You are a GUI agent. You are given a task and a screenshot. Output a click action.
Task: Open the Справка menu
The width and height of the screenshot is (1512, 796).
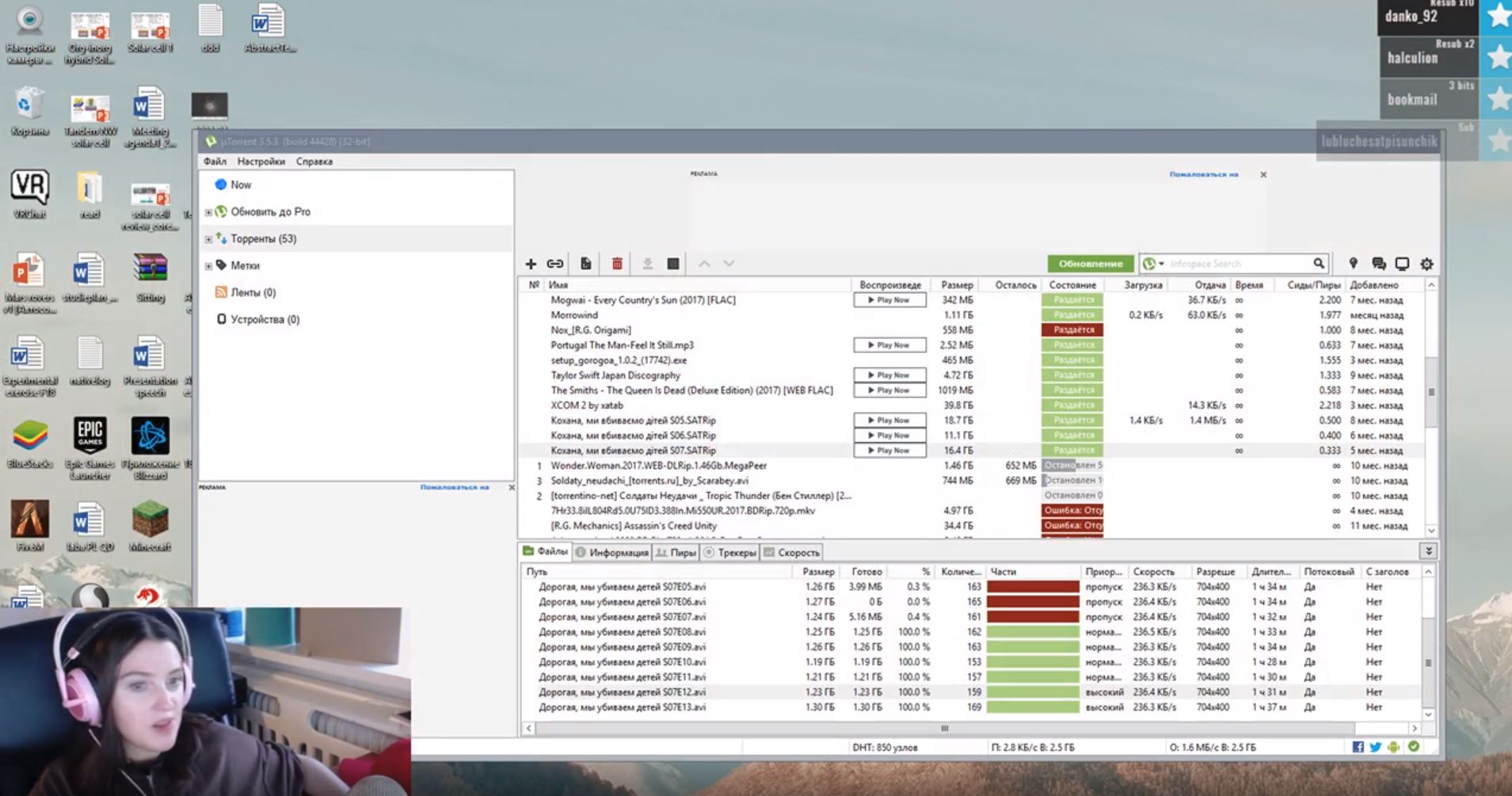coord(314,162)
